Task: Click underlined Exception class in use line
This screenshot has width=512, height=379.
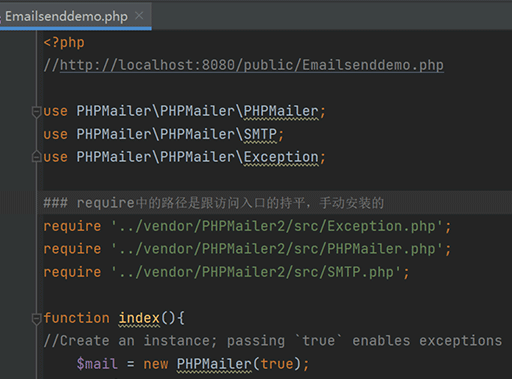Action: [281, 157]
